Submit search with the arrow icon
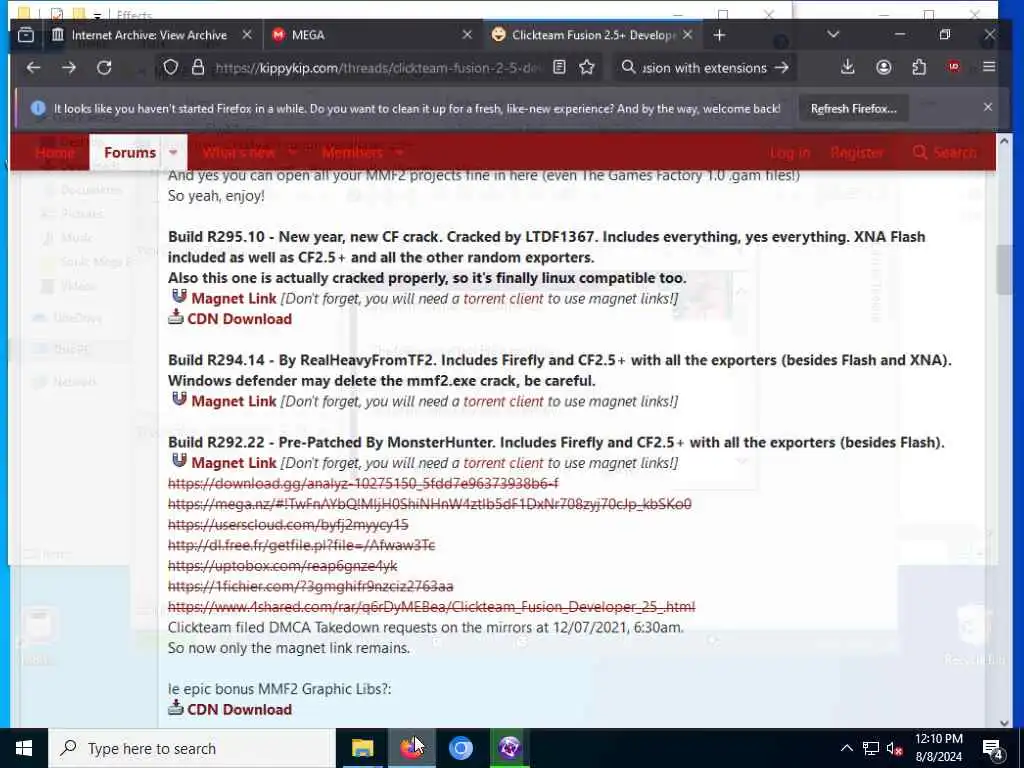This screenshot has height=768, width=1024. click(x=781, y=67)
